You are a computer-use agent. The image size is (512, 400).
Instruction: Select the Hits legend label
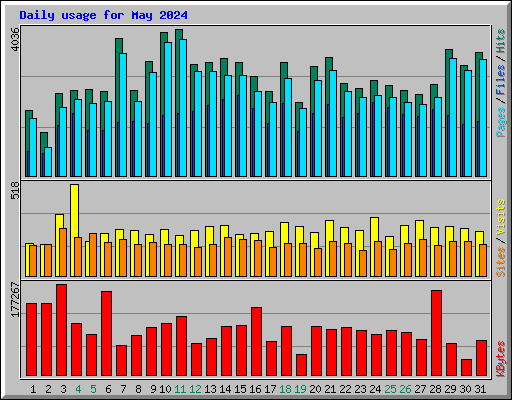coord(501,41)
